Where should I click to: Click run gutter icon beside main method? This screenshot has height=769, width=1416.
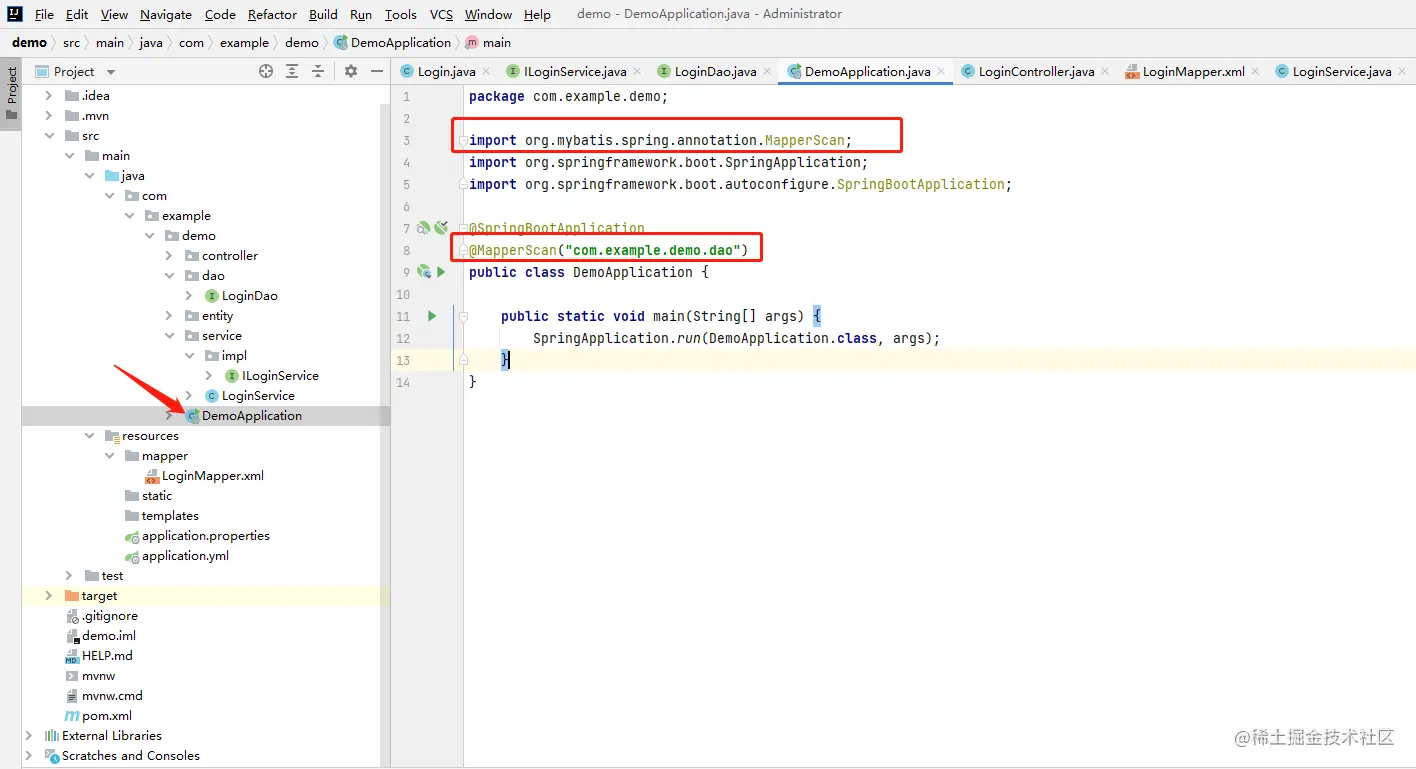point(432,316)
